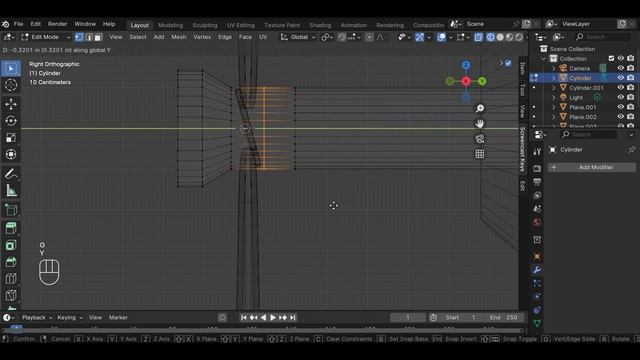This screenshot has width=640, height=360.
Task: Select the Select Box tool
Action: 11,68
